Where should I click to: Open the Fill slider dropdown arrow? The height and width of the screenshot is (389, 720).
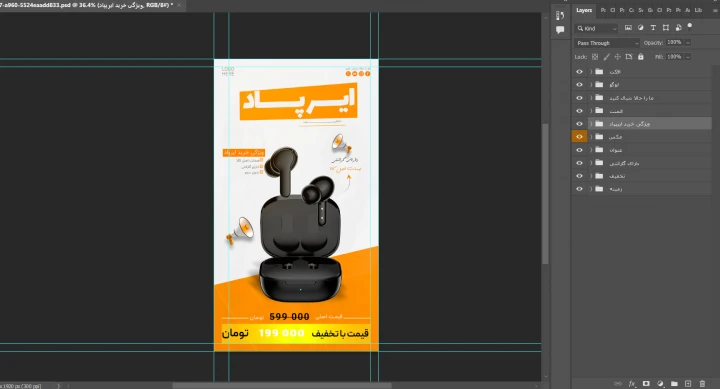tap(688, 57)
